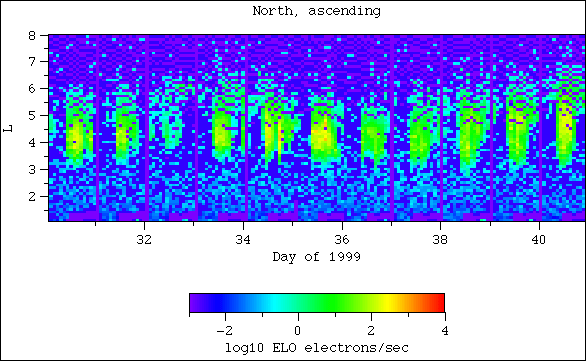The width and height of the screenshot is (586, 361).
Task: Click the y-axis tick label '5'
Action: point(32,115)
